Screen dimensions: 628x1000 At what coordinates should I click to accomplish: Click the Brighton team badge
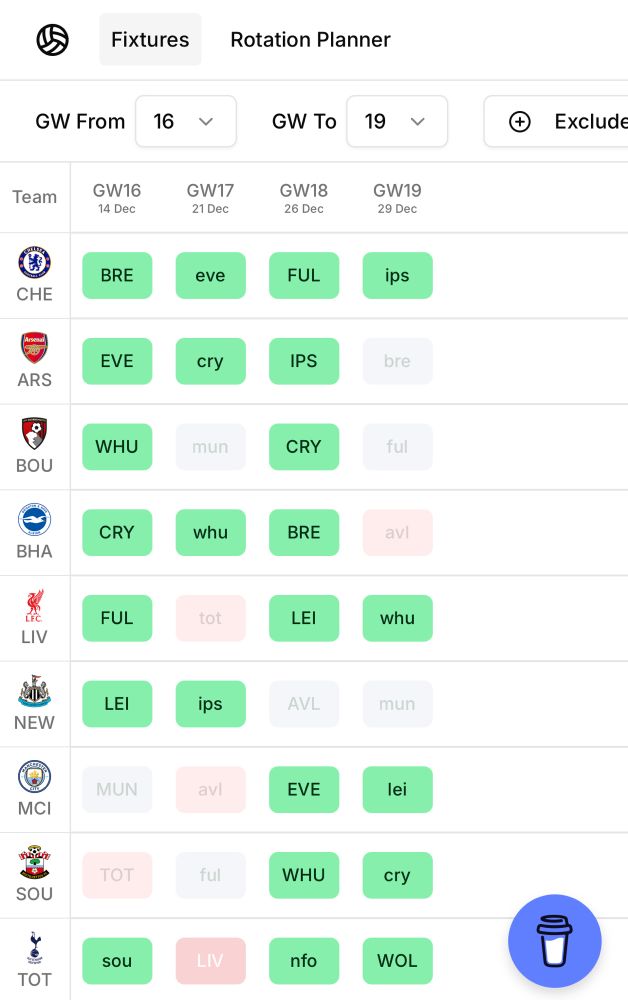click(34, 519)
